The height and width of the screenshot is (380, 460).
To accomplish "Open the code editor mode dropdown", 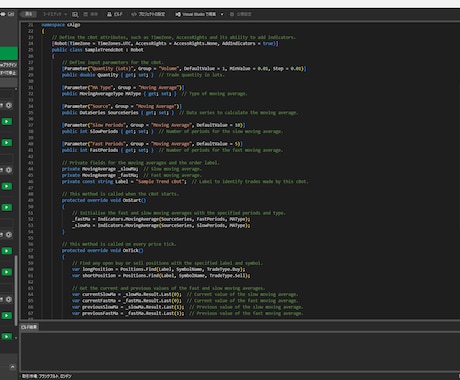I will click(x=55, y=14).
